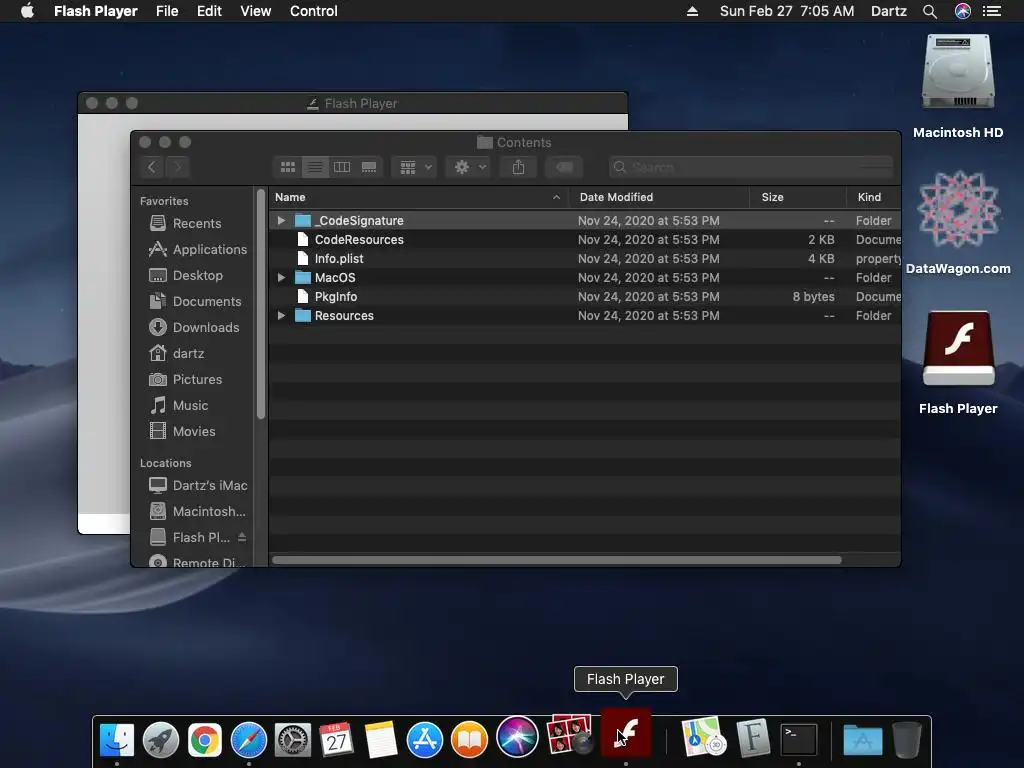
Task: Launch Launchpad rocket icon in Dock
Action: click(161, 740)
